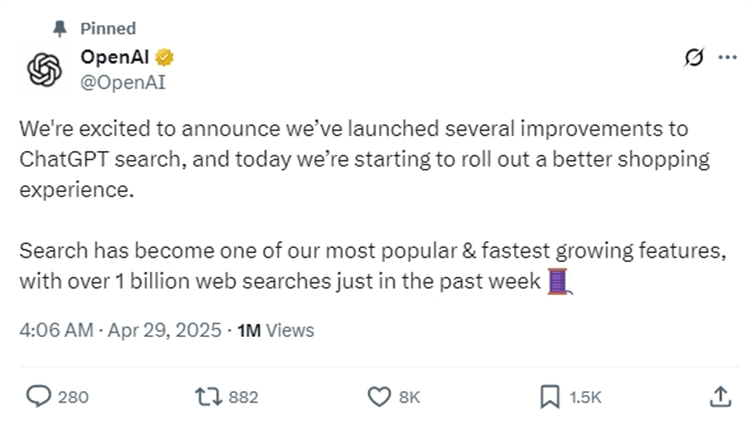This screenshot has width=750, height=427.
Task: Click the thread spool emoji
Action: pos(560,283)
